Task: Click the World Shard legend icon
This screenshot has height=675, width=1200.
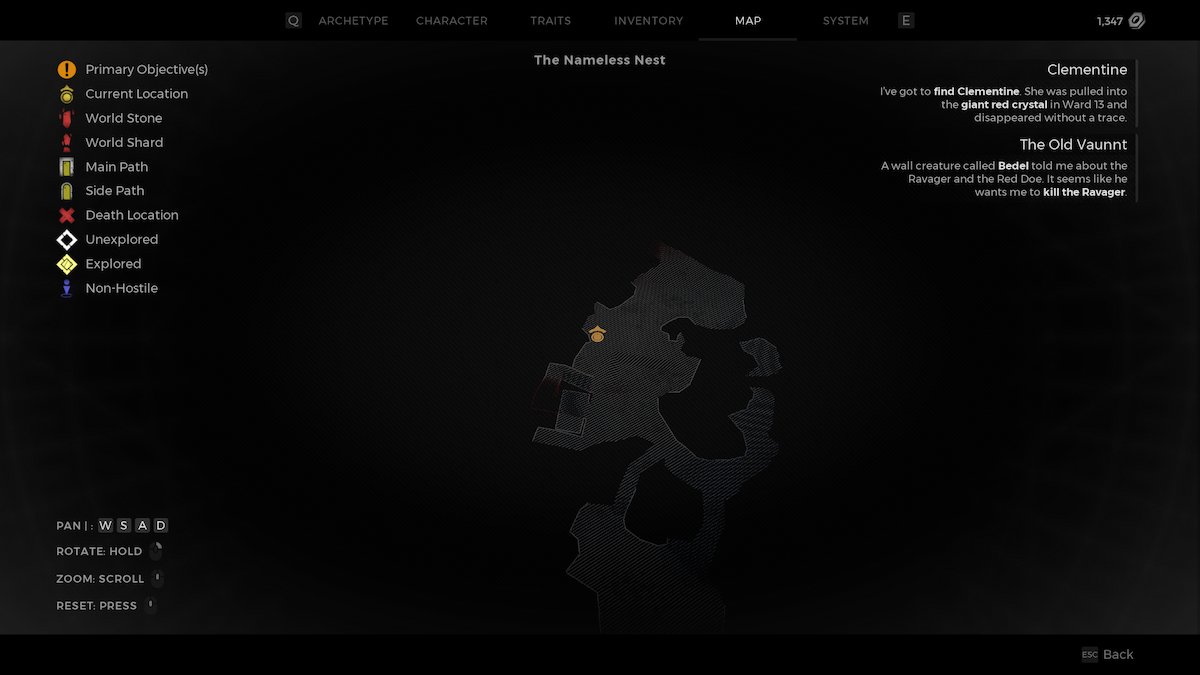Action: pyautogui.click(x=66, y=142)
